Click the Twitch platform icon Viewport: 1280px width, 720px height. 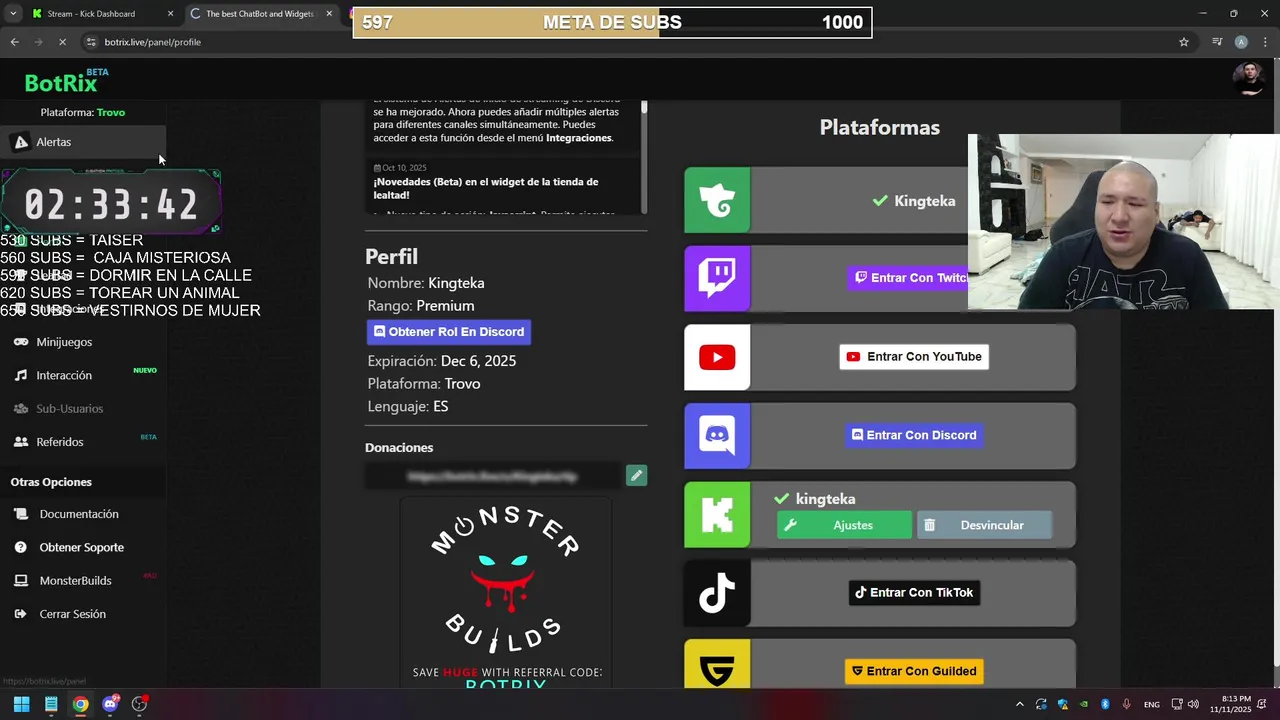point(717,278)
